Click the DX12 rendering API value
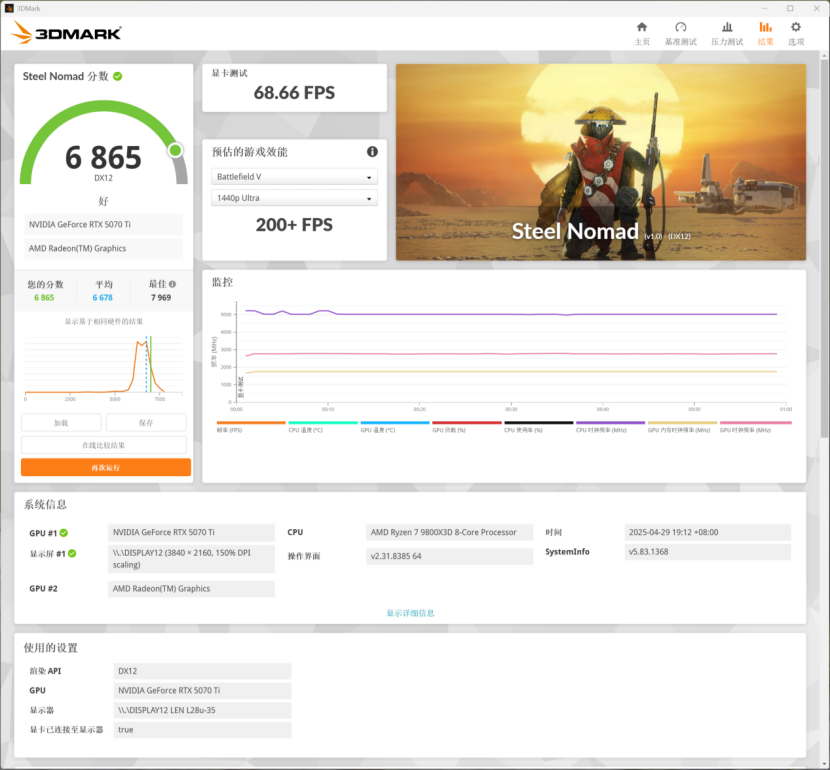Screen dimensions: 830x770 (x=202, y=671)
